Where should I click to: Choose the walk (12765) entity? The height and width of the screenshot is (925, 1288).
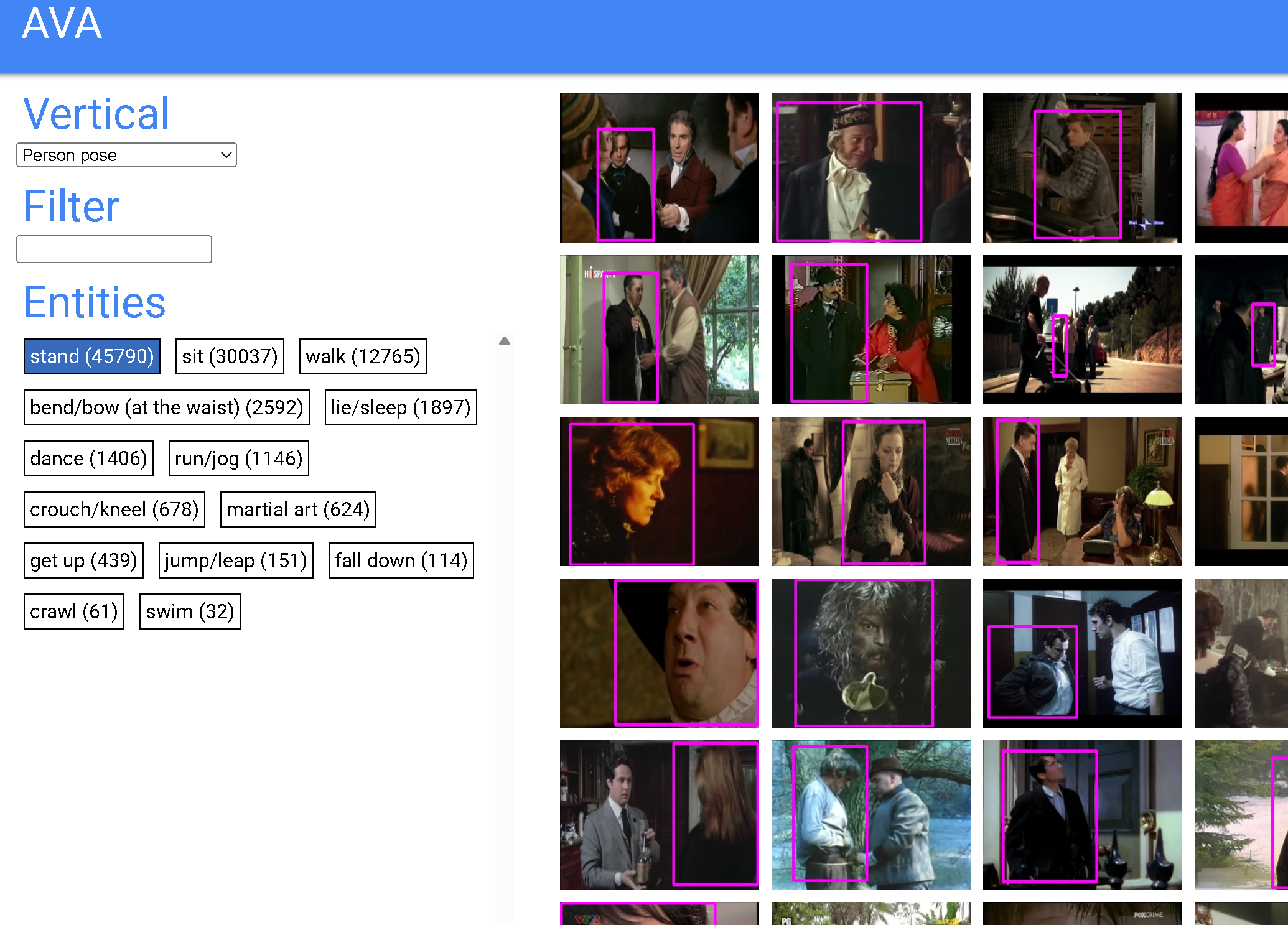pos(363,356)
